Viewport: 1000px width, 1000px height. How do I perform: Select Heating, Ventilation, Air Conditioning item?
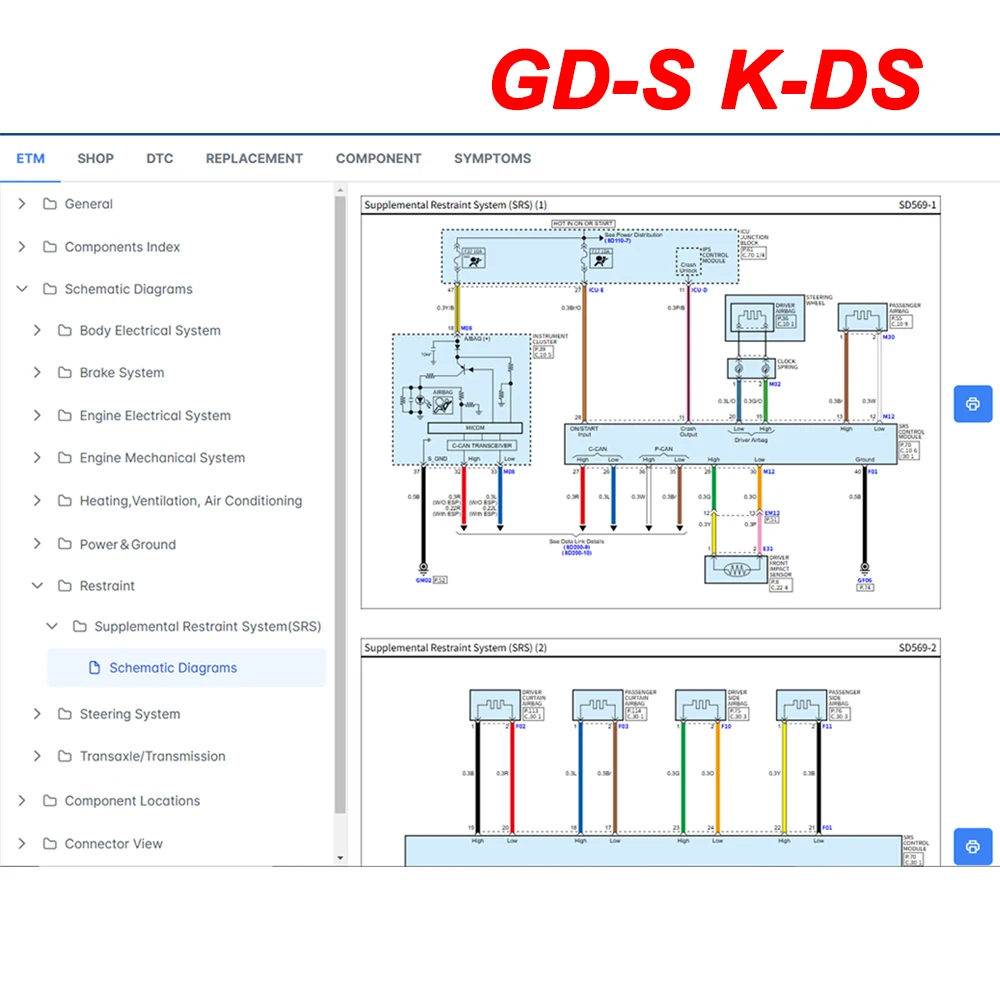coord(191,501)
